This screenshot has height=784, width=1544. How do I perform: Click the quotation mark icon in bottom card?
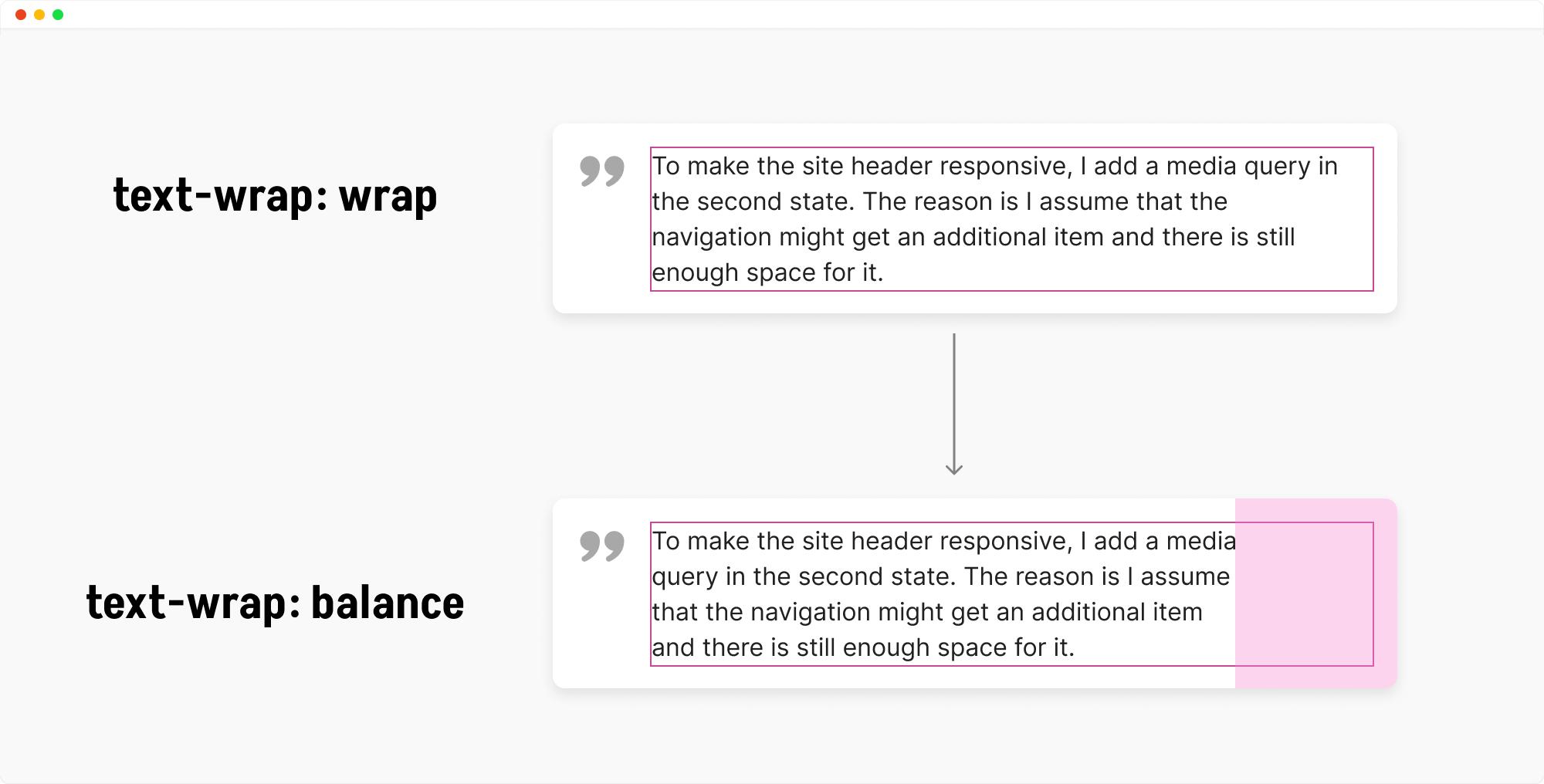point(602,546)
